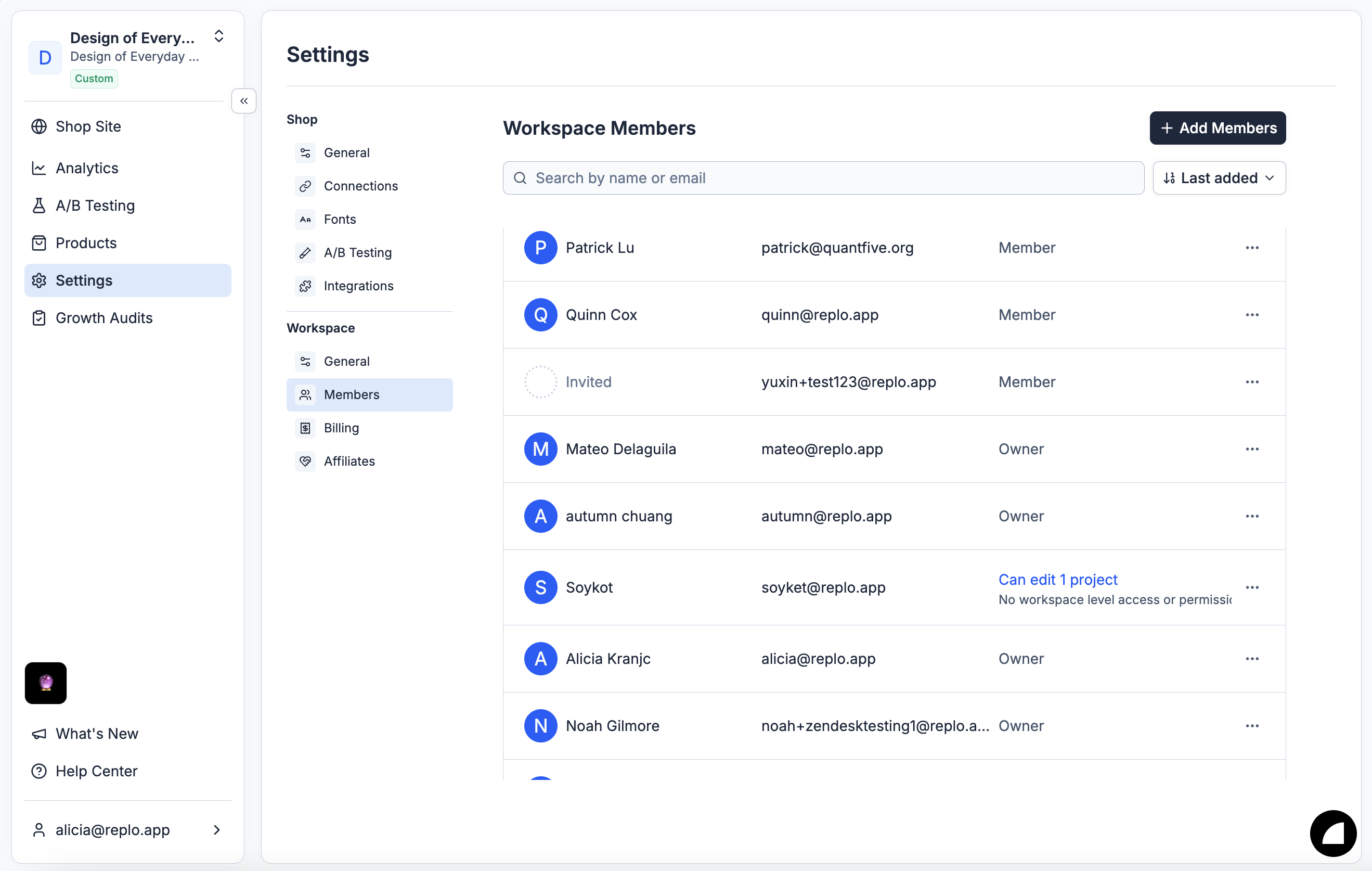The image size is (1372, 871).
Task: Open the Last added sort dropdown
Action: click(1219, 178)
